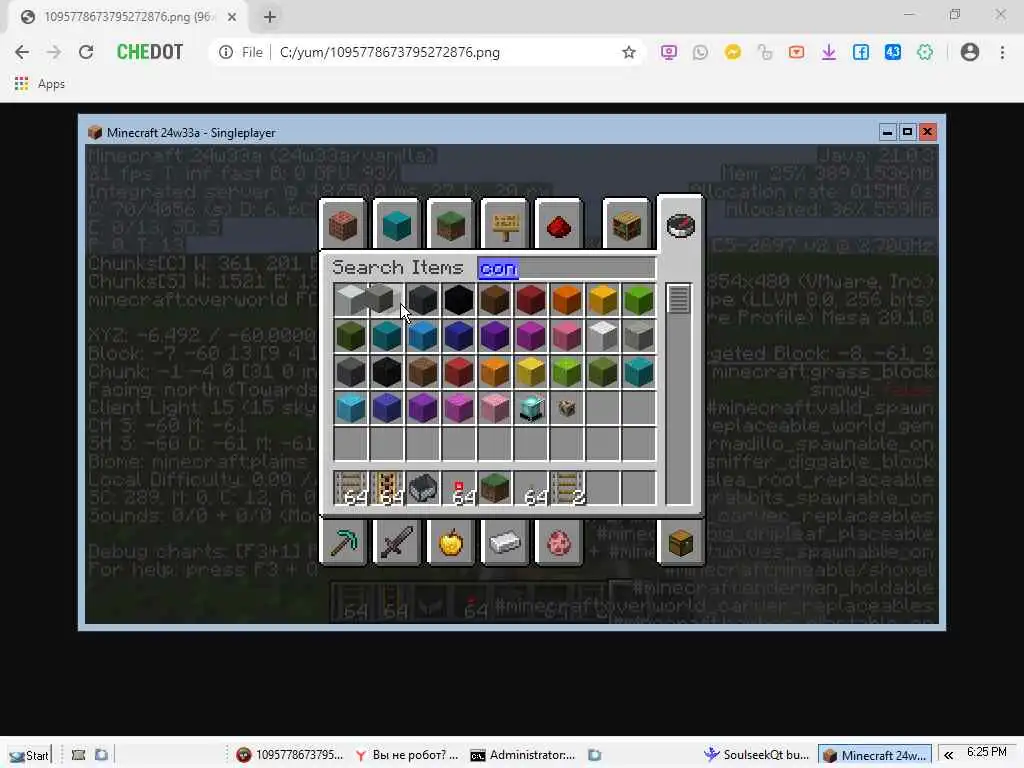1024x768 pixels.
Task: Pick the pink concrete powder in fourth row
Action: 494,408
